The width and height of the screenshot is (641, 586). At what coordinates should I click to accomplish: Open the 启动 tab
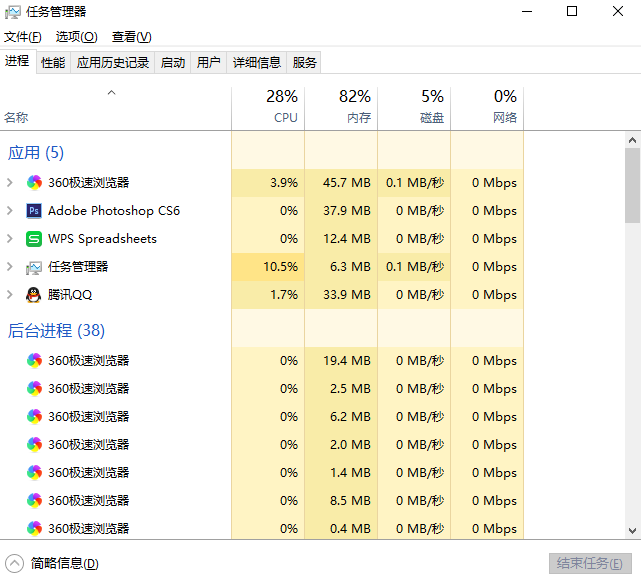pyautogui.click(x=173, y=63)
